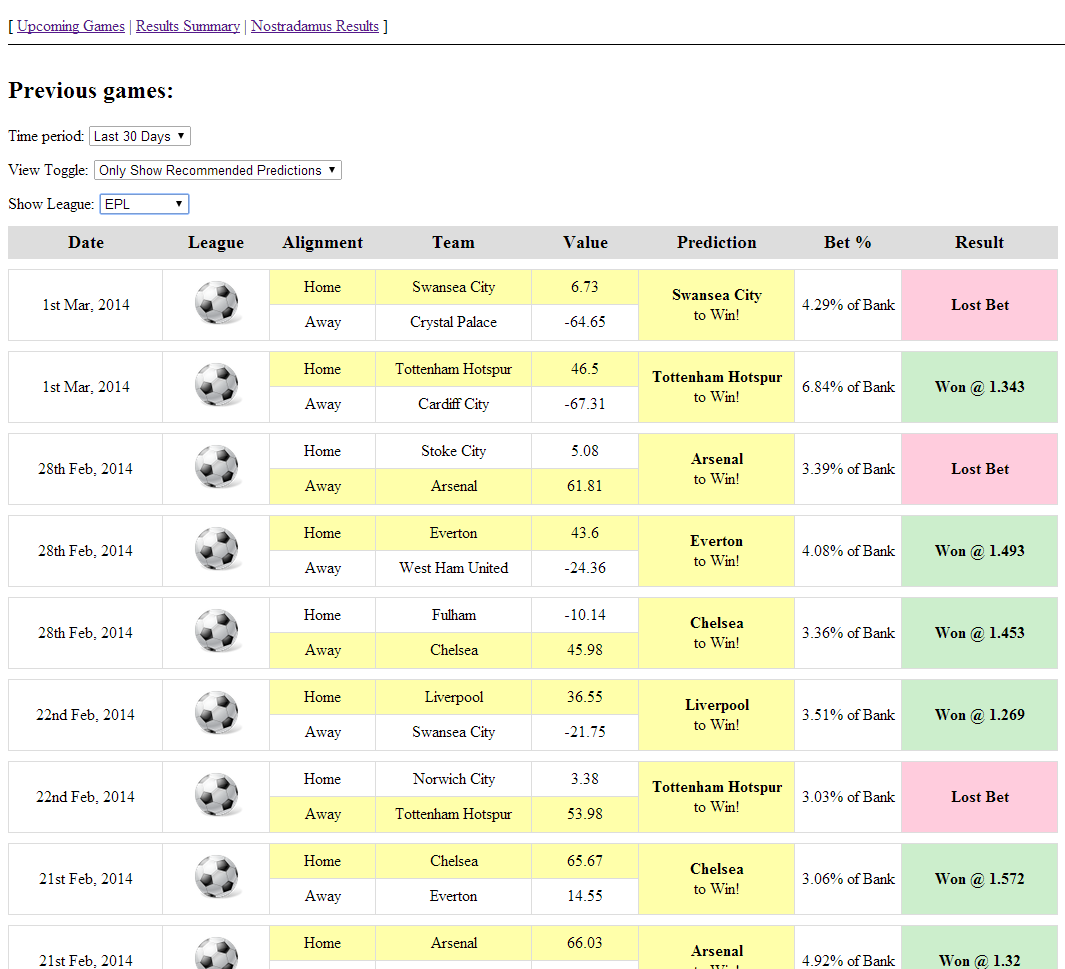Click the 3.51% of Bank cell

[848, 715]
